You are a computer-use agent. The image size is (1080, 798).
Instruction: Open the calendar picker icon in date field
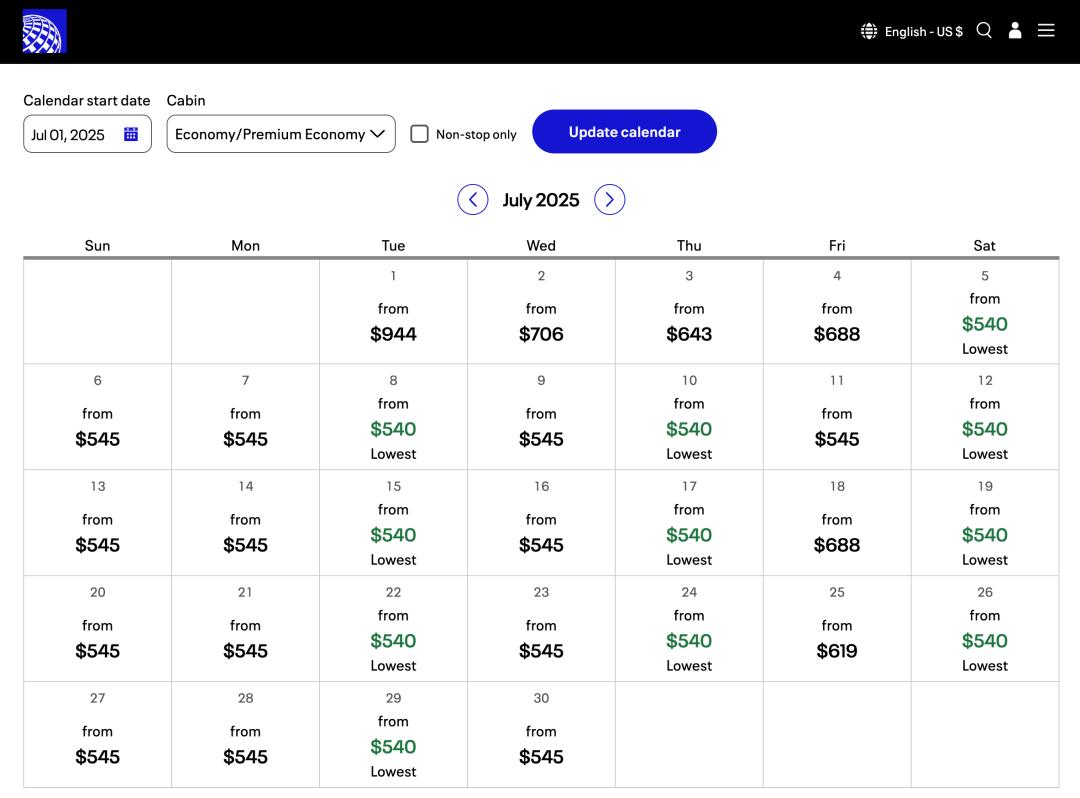(x=131, y=134)
